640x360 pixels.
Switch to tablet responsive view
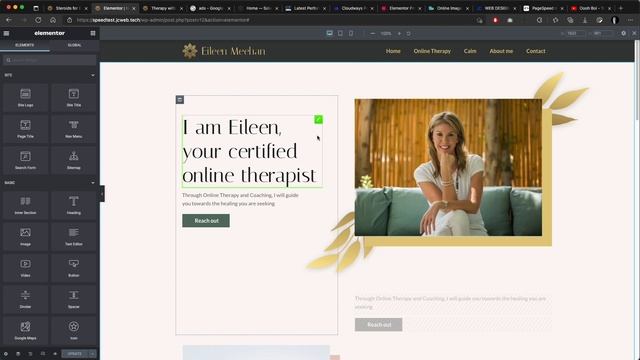tap(340, 33)
